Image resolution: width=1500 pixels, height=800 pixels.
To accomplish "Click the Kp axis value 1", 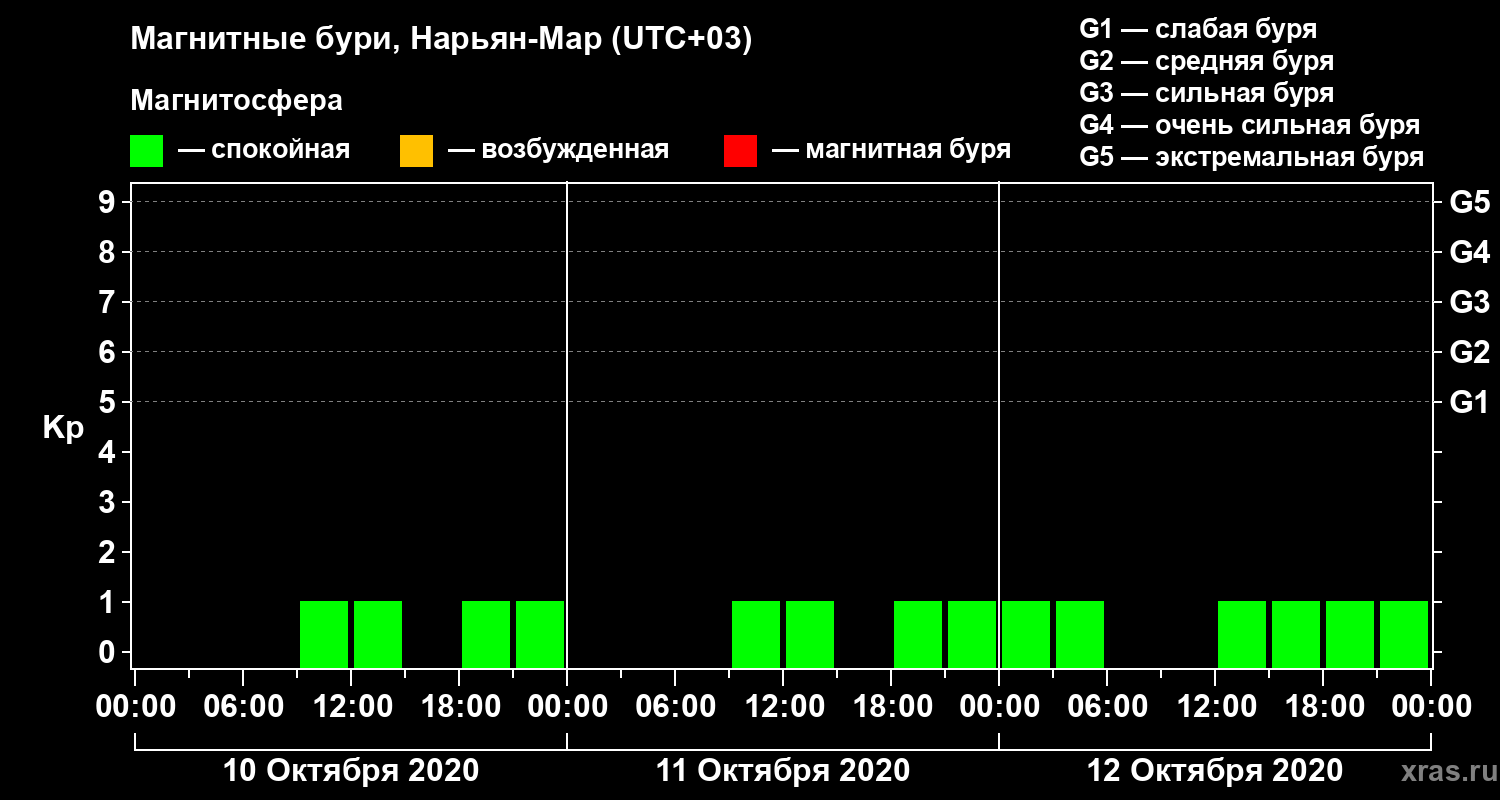I will tap(109, 602).
